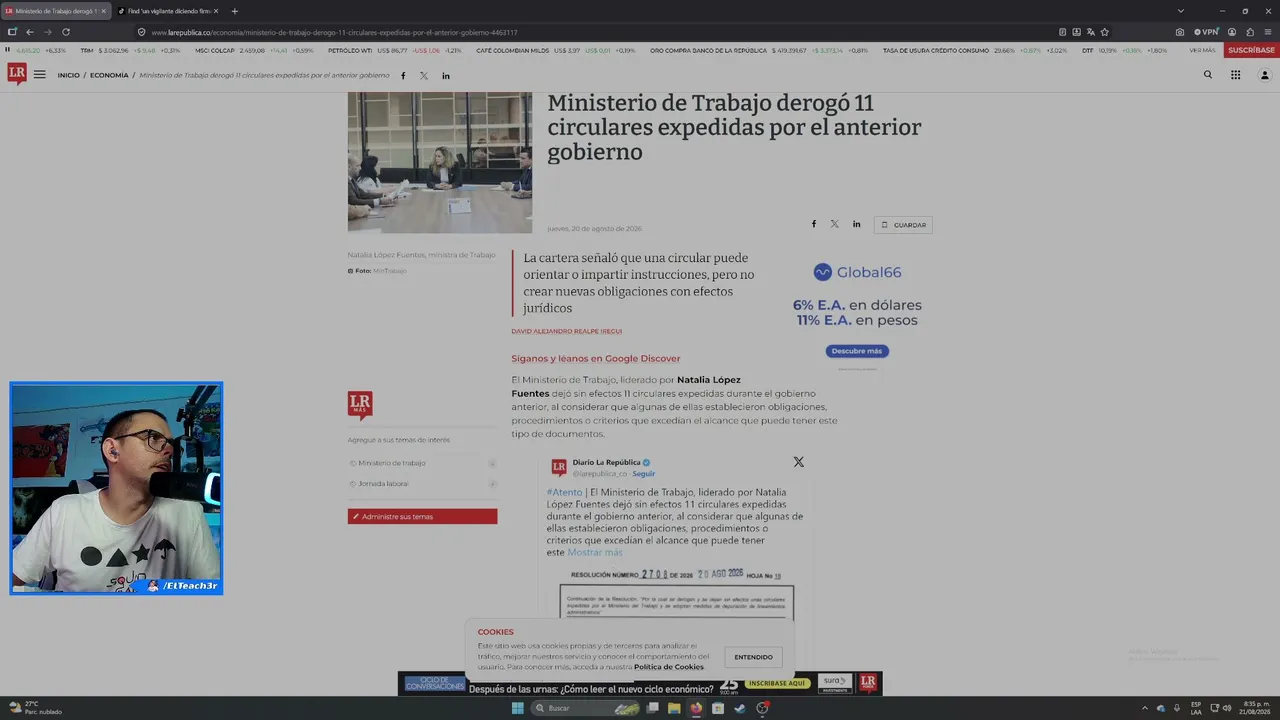
Task: Switch to the 'Ministerio de Trabajo derogó' tab
Action: 54,11
